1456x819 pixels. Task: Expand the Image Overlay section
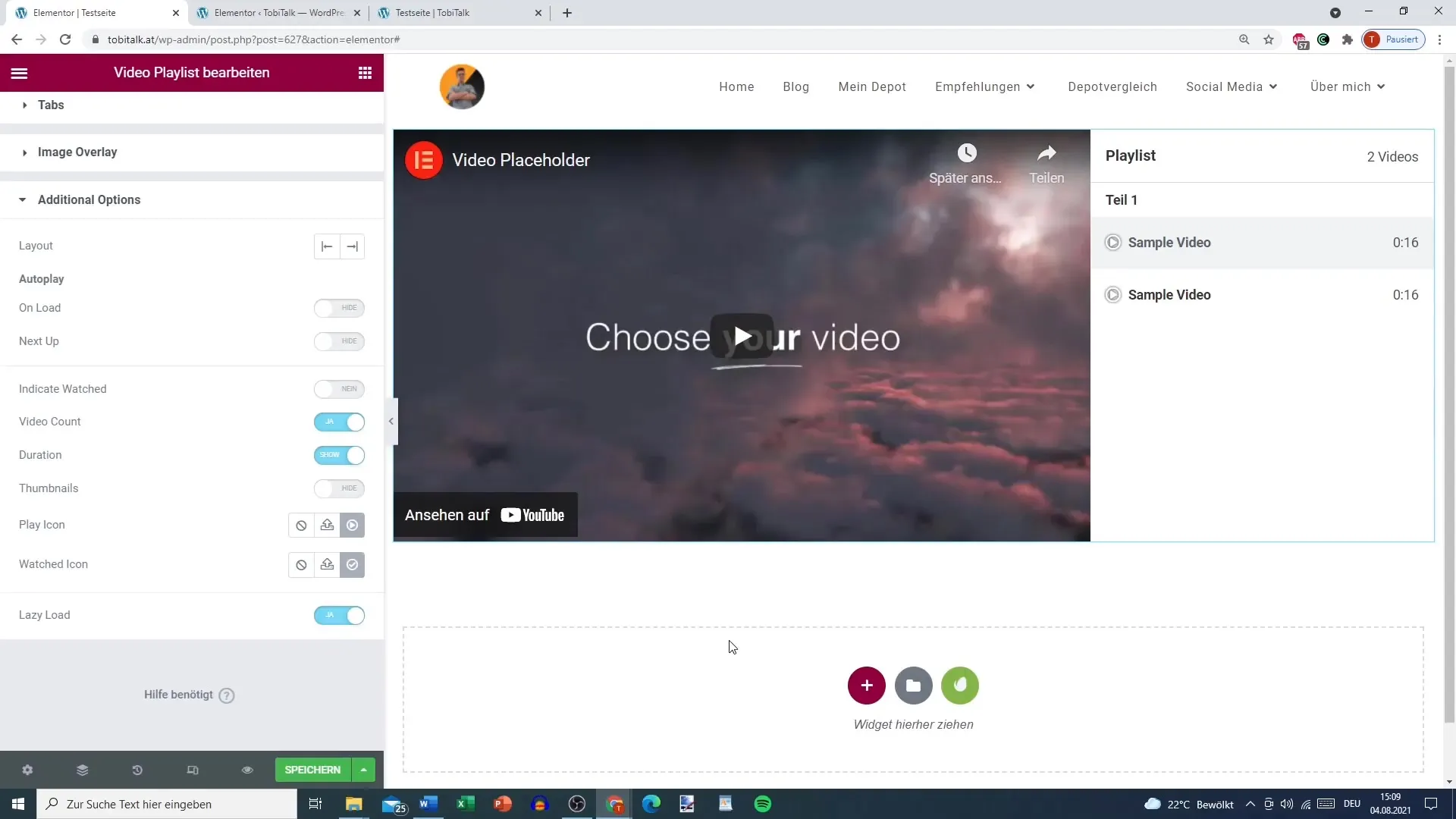click(192, 152)
